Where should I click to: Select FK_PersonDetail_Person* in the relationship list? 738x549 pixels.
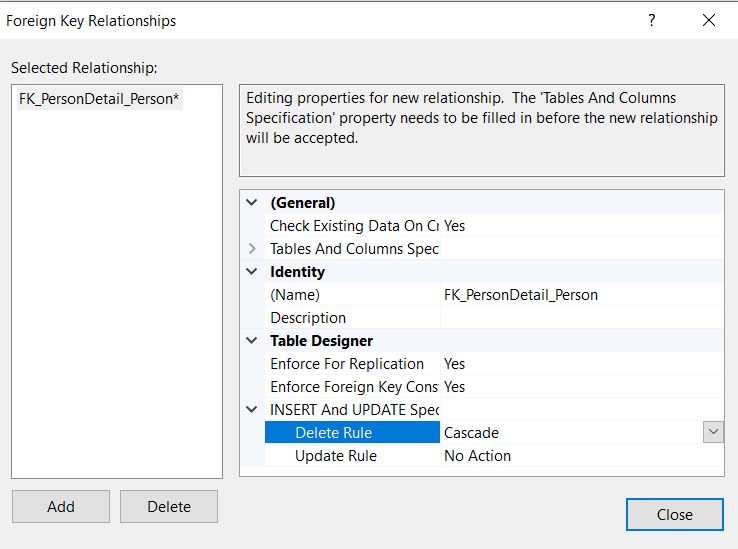point(99,99)
